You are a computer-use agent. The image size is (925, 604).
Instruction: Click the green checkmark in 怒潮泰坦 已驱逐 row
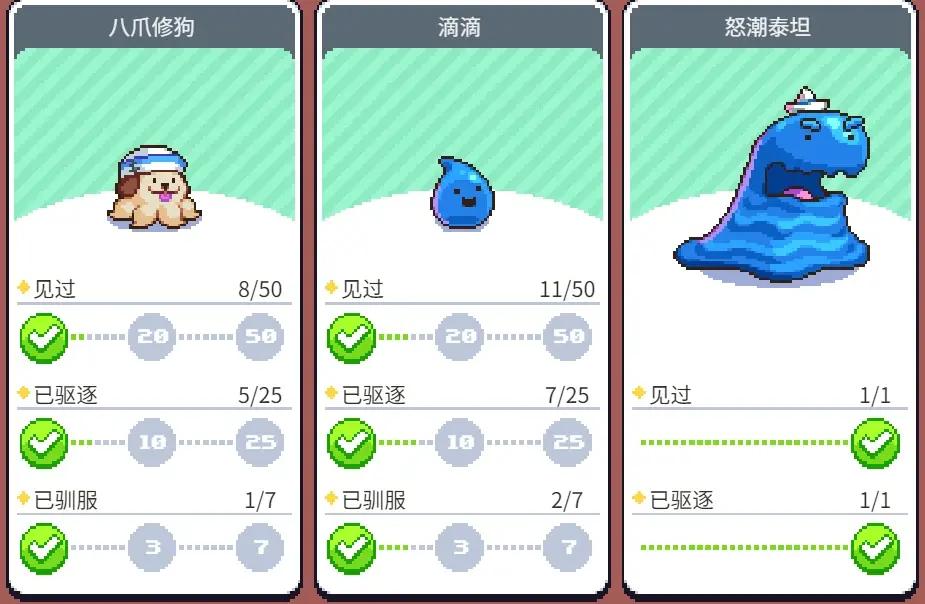[875, 549]
